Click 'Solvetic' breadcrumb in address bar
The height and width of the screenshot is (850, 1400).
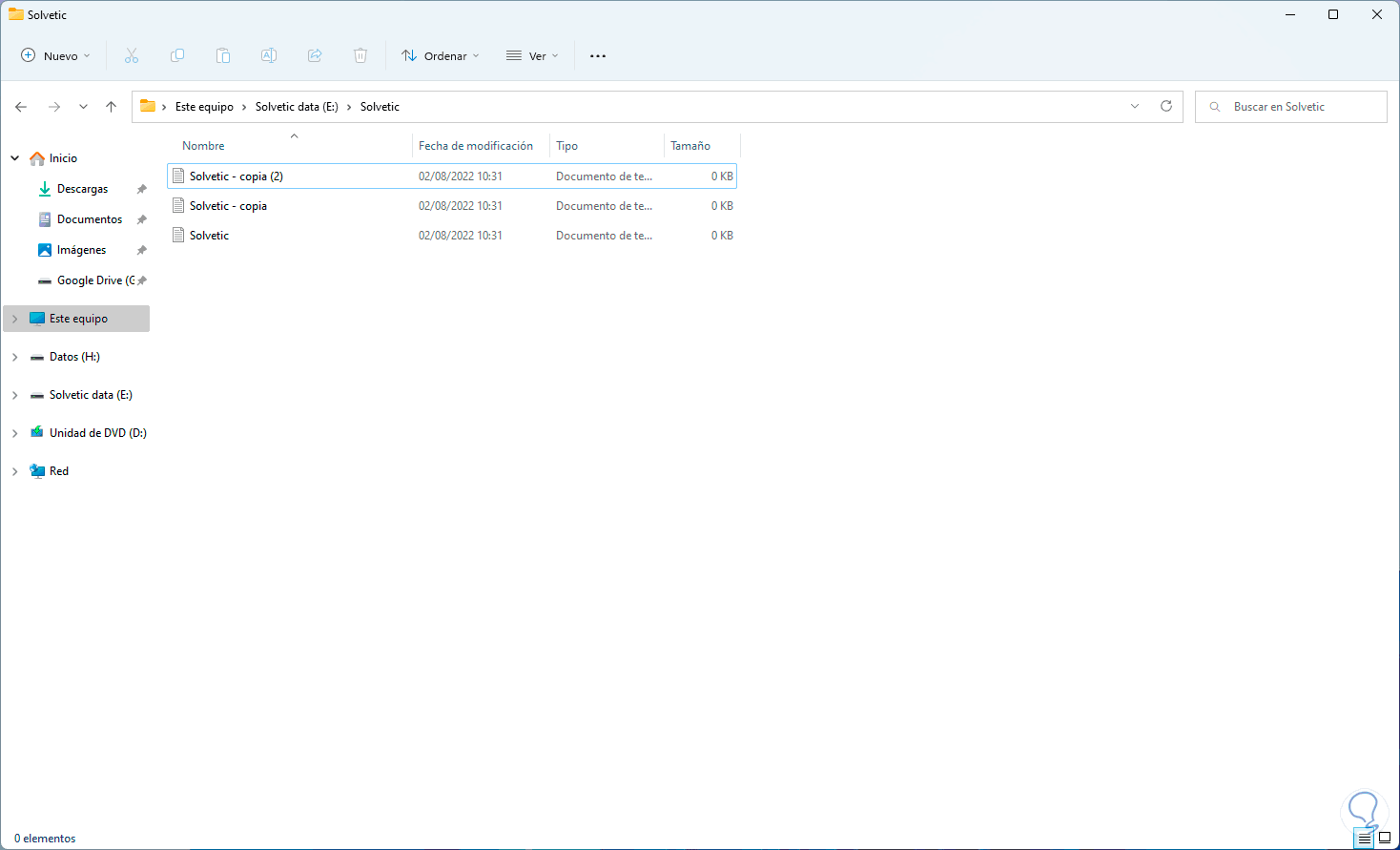[x=380, y=107]
